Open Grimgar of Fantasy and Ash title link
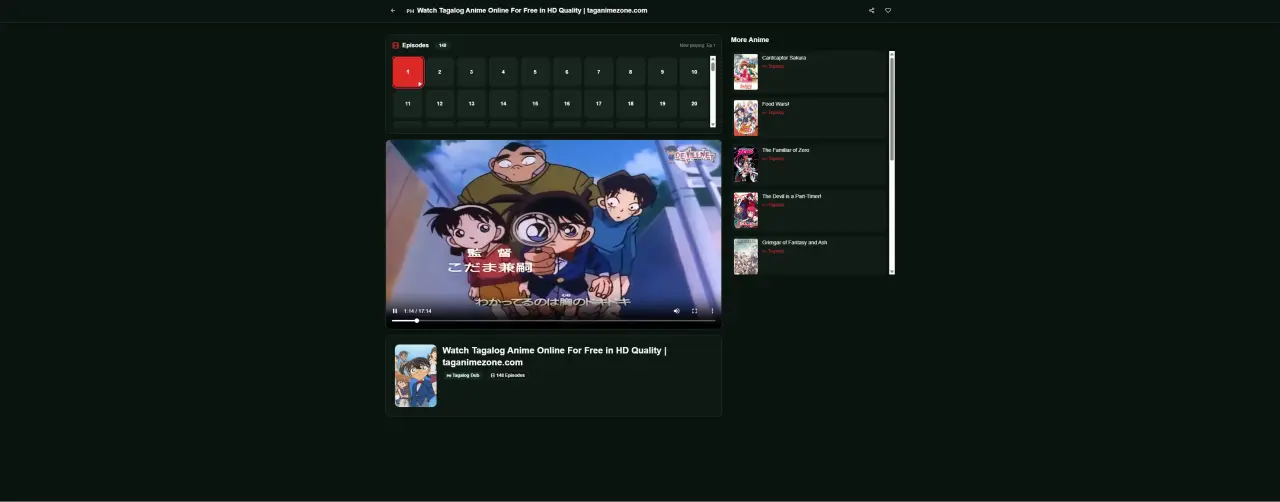 click(795, 242)
